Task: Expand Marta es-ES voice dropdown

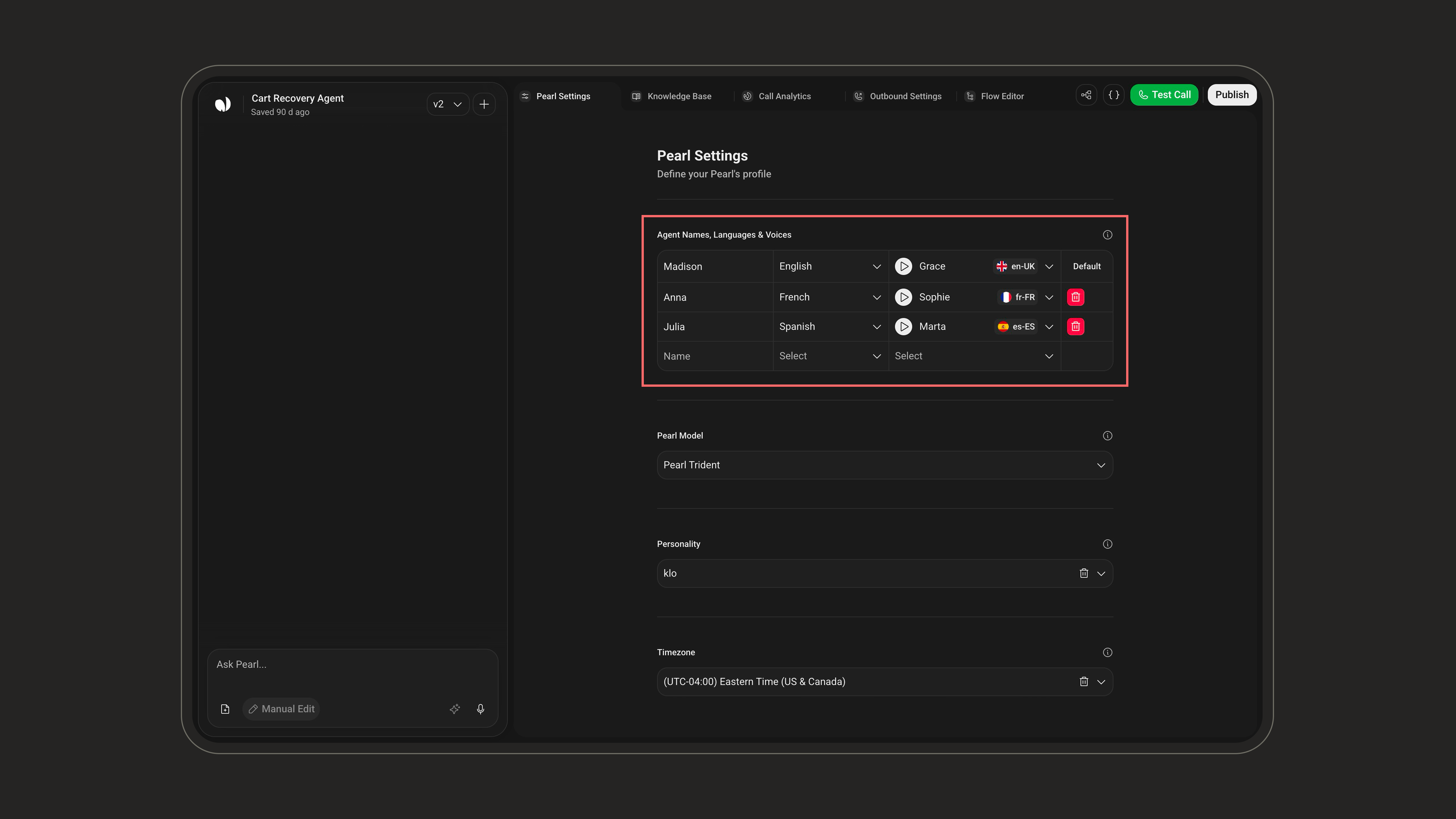Action: [1049, 326]
